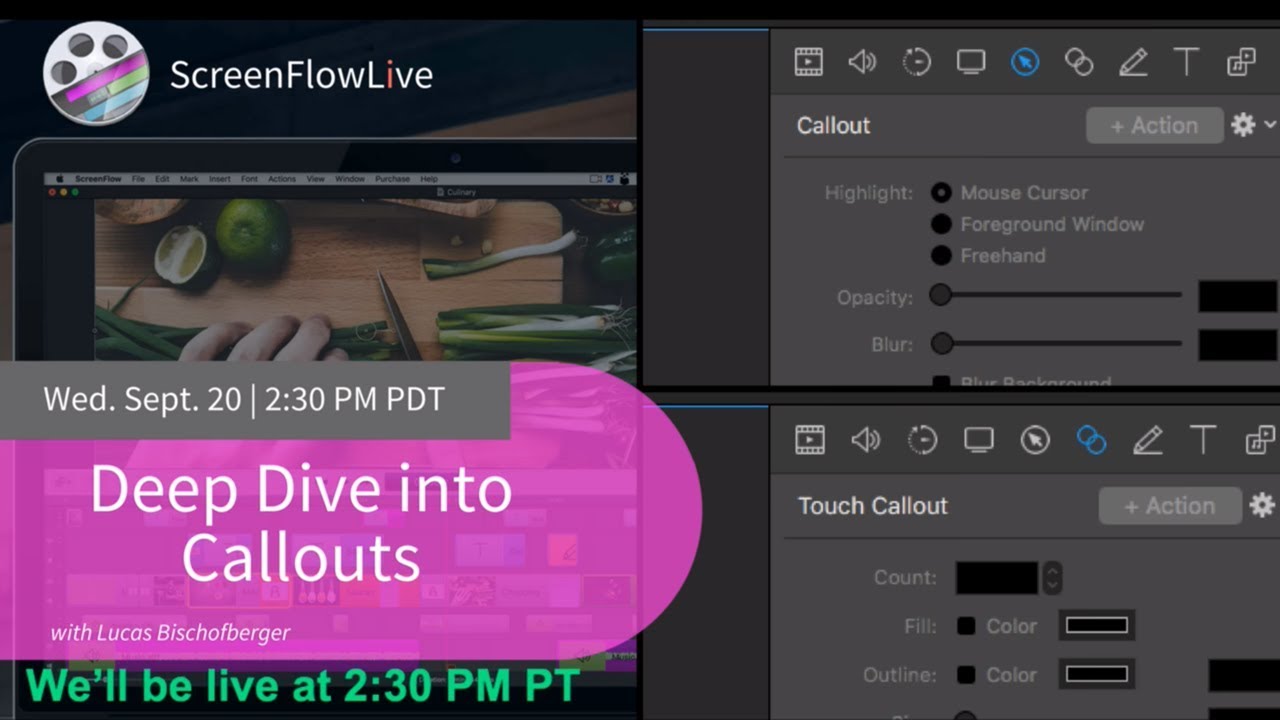Click the Blur slider track
The image size is (1280, 720).
tap(1056, 344)
